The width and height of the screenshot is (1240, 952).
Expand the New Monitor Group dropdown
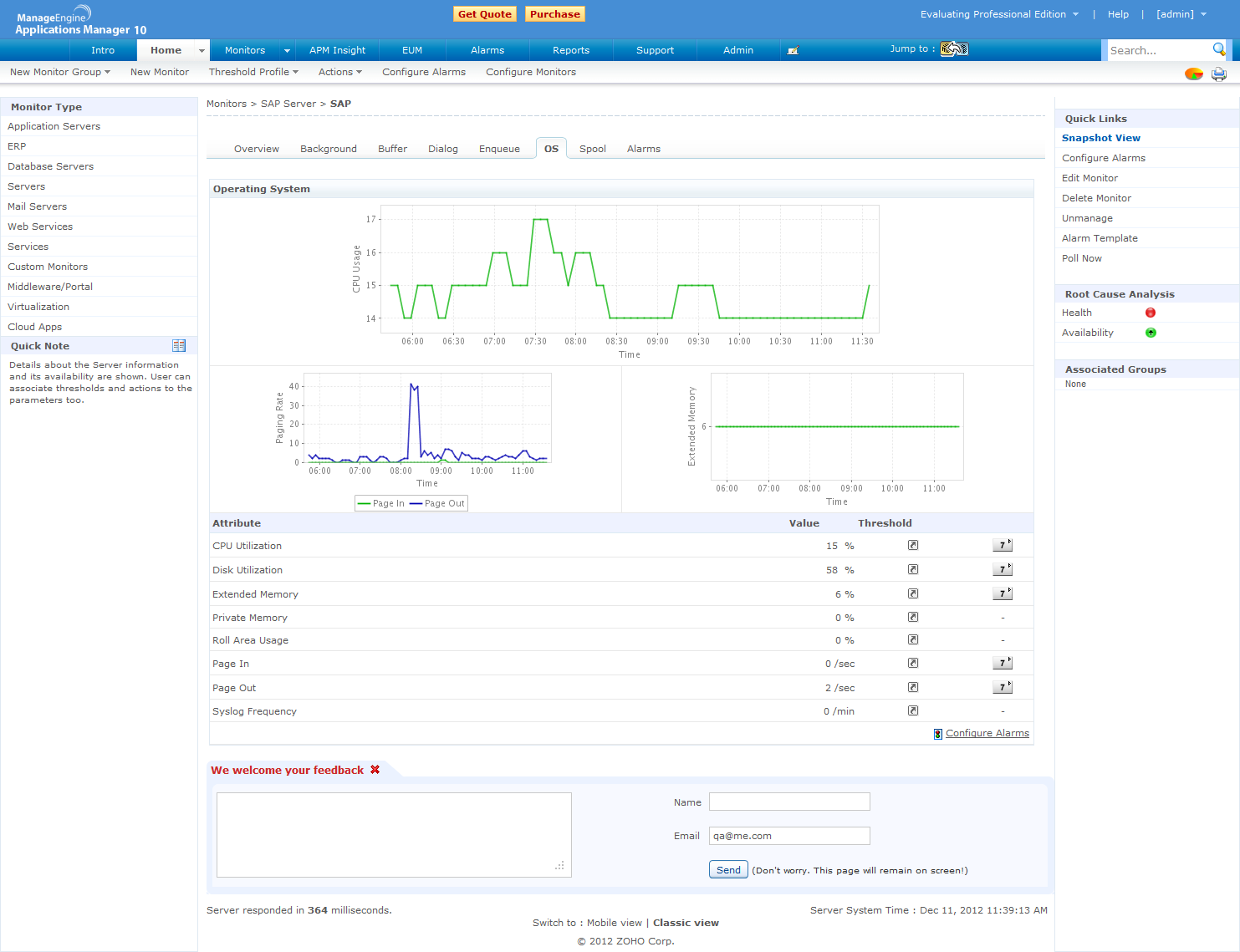(60, 72)
